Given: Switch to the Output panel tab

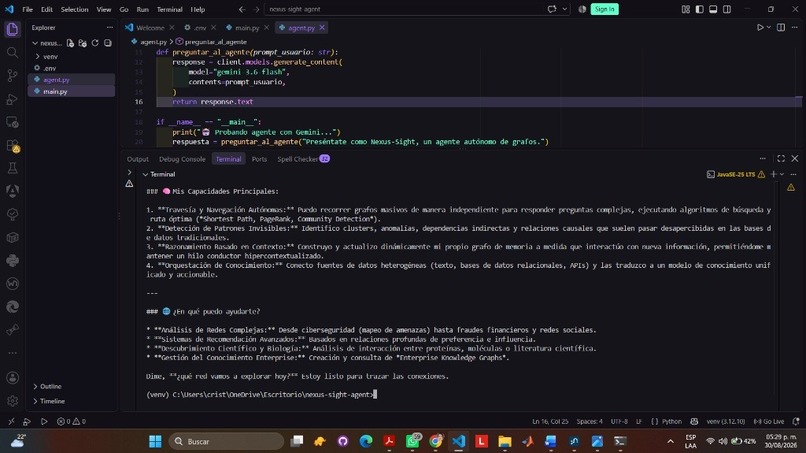Looking at the screenshot, I should [138, 159].
